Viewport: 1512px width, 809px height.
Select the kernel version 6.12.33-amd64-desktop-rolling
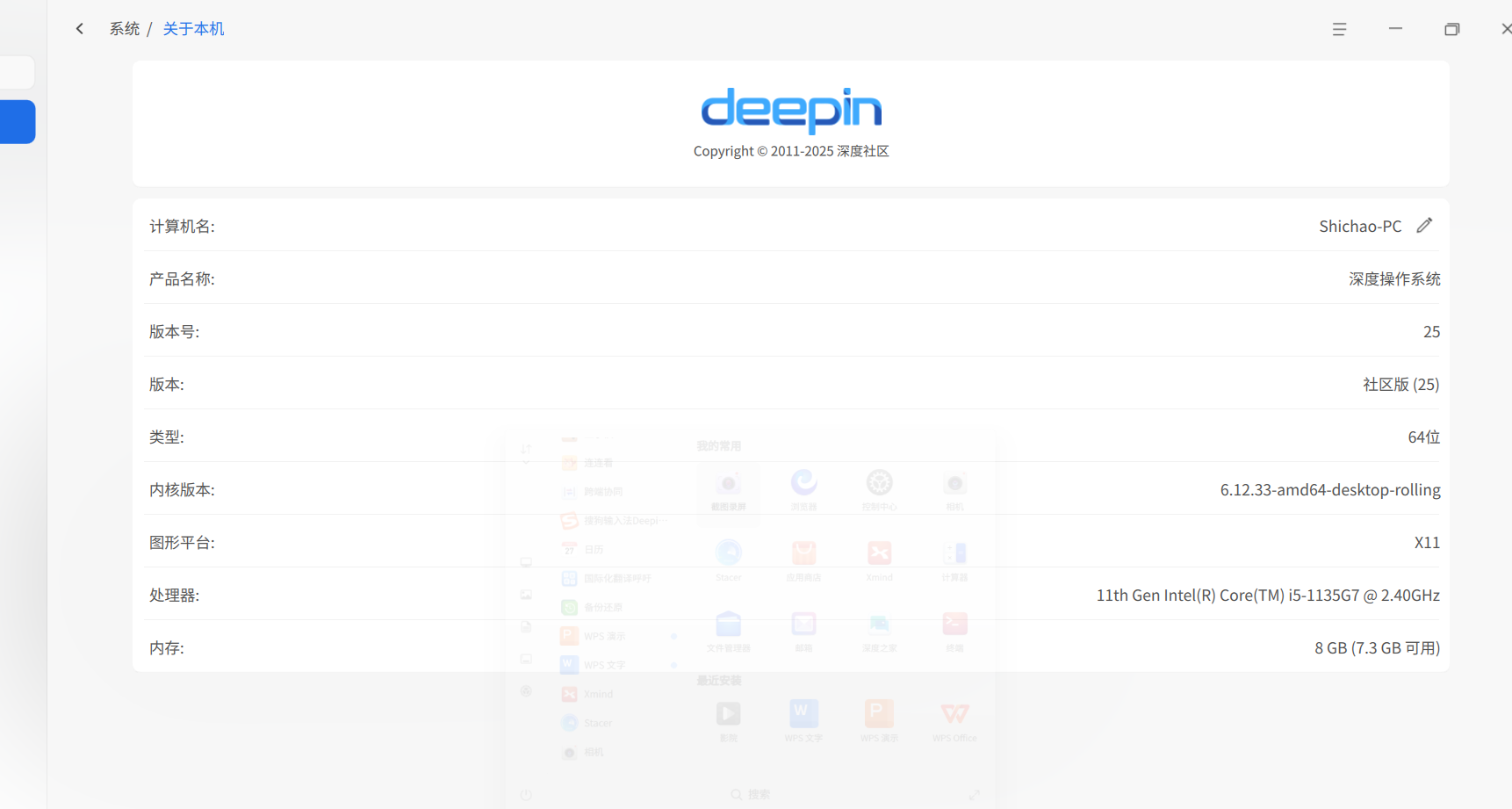point(1330,490)
